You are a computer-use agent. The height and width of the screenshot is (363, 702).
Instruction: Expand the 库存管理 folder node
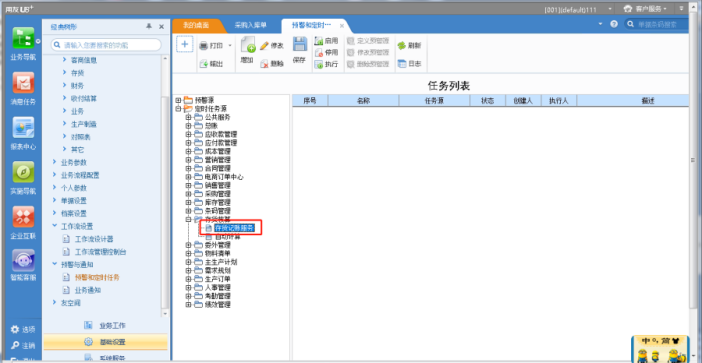coord(188,202)
